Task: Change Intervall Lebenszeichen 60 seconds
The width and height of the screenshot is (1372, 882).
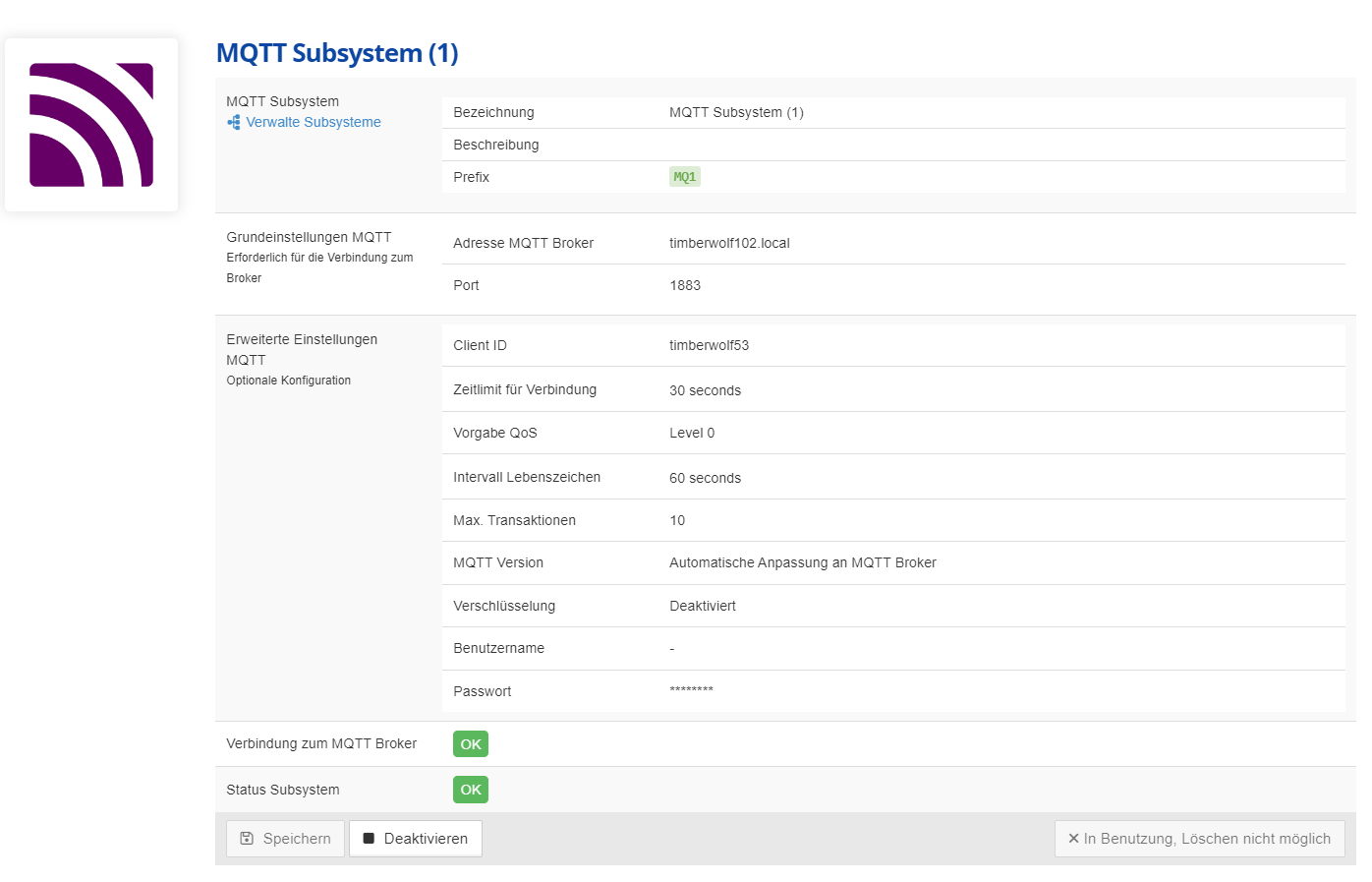Action: point(705,478)
